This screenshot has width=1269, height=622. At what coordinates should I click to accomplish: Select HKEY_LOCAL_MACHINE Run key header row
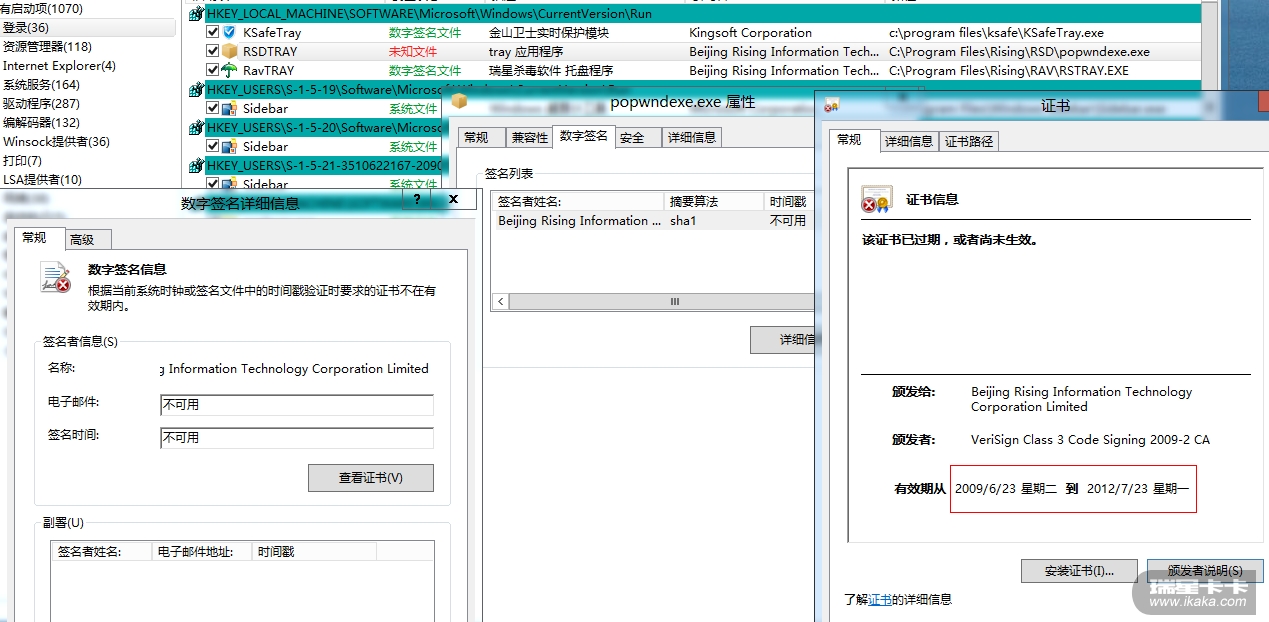tap(695, 14)
